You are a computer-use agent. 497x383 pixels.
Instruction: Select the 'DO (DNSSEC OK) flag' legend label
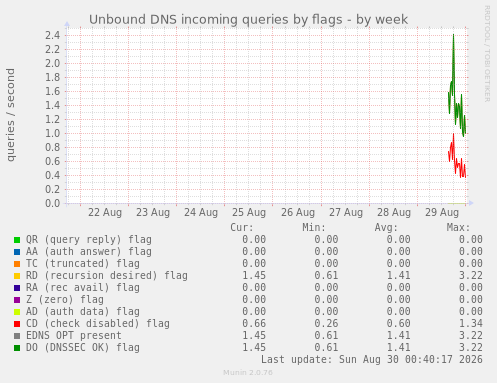click(83, 348)
